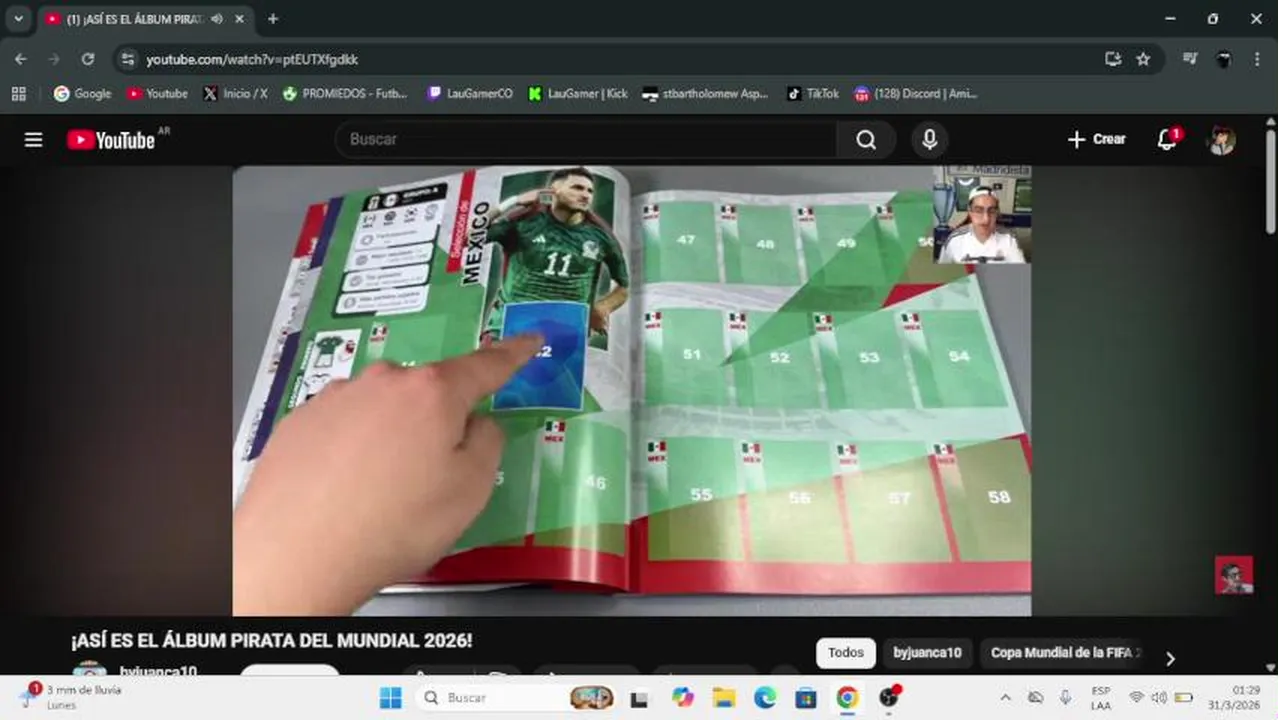Image resolution: width=1278 pixels, height=720 pixels.
Task: Open YouTube notifications bell
Action: pos(1167,140)
